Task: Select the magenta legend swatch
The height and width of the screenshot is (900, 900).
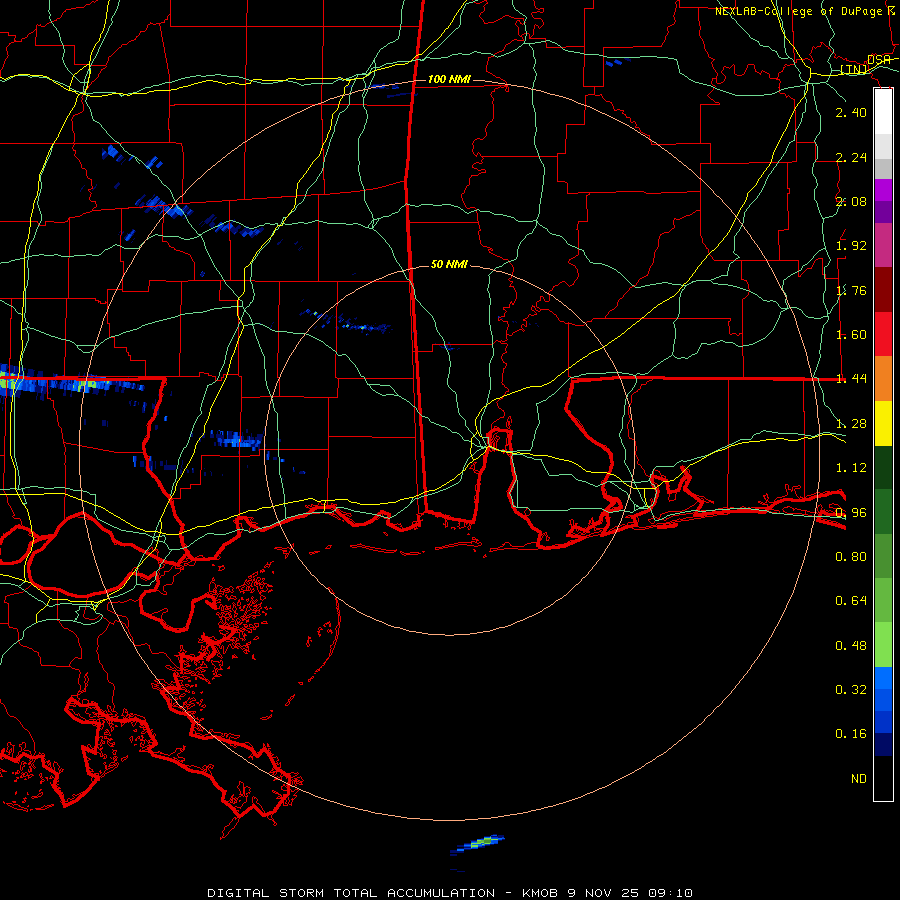Action: (883, 190)
